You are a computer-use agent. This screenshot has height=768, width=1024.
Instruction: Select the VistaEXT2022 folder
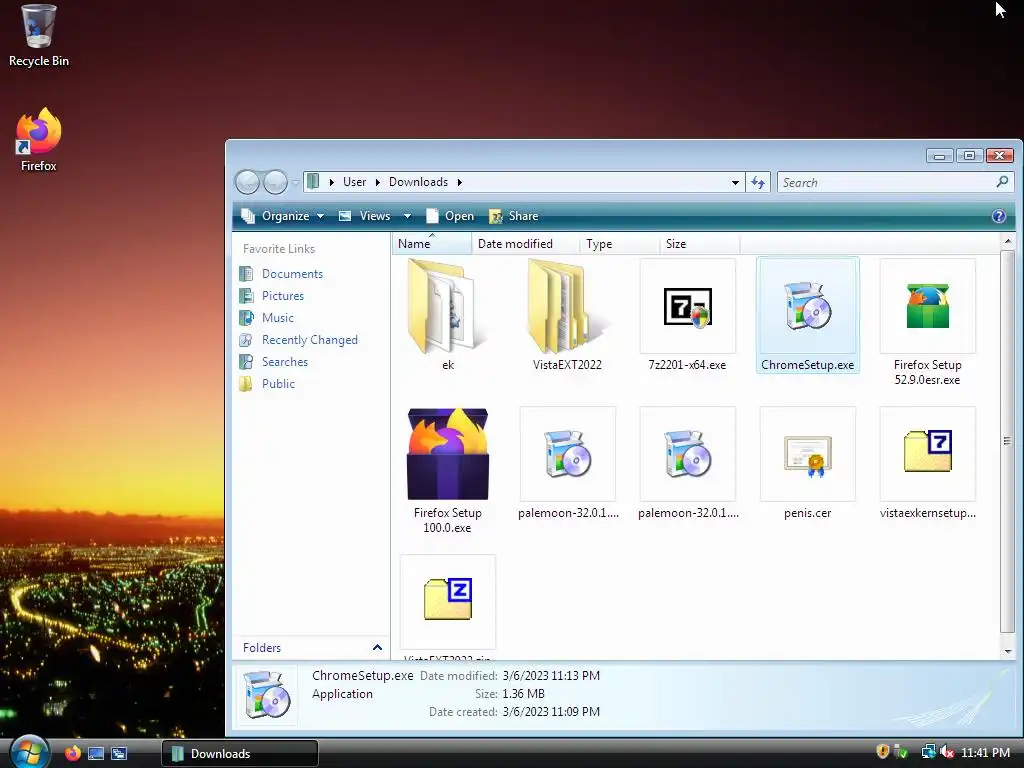(x=567, y=315)
